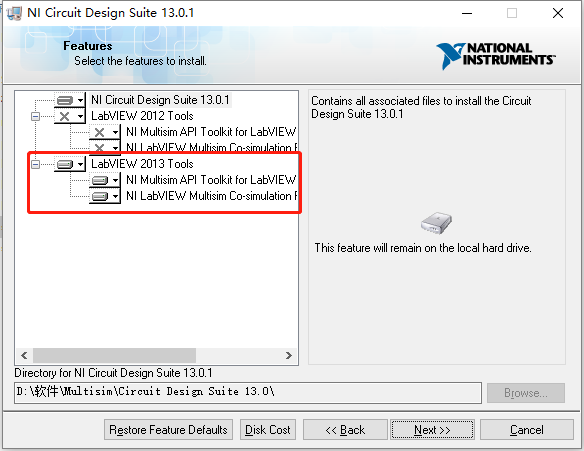The image size is (584, 451).
Task: Click the disabled Browse button
Action: click(526, 393)
